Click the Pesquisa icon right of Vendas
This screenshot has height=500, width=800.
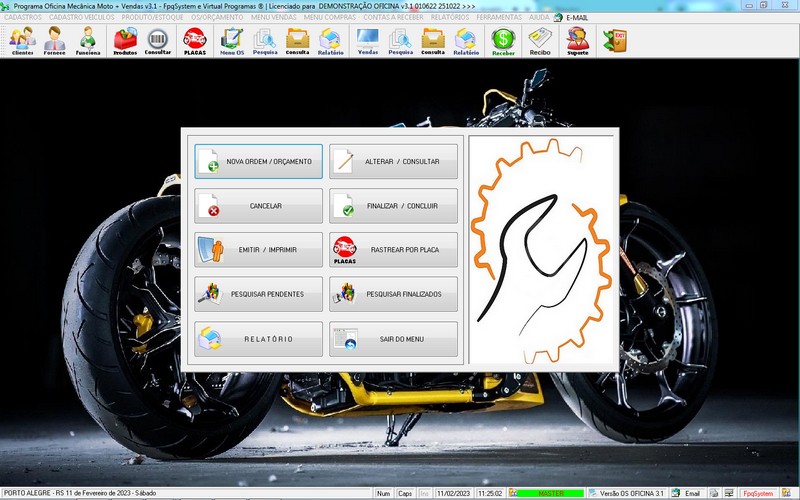pyautogui.click(x=401, y=41)
